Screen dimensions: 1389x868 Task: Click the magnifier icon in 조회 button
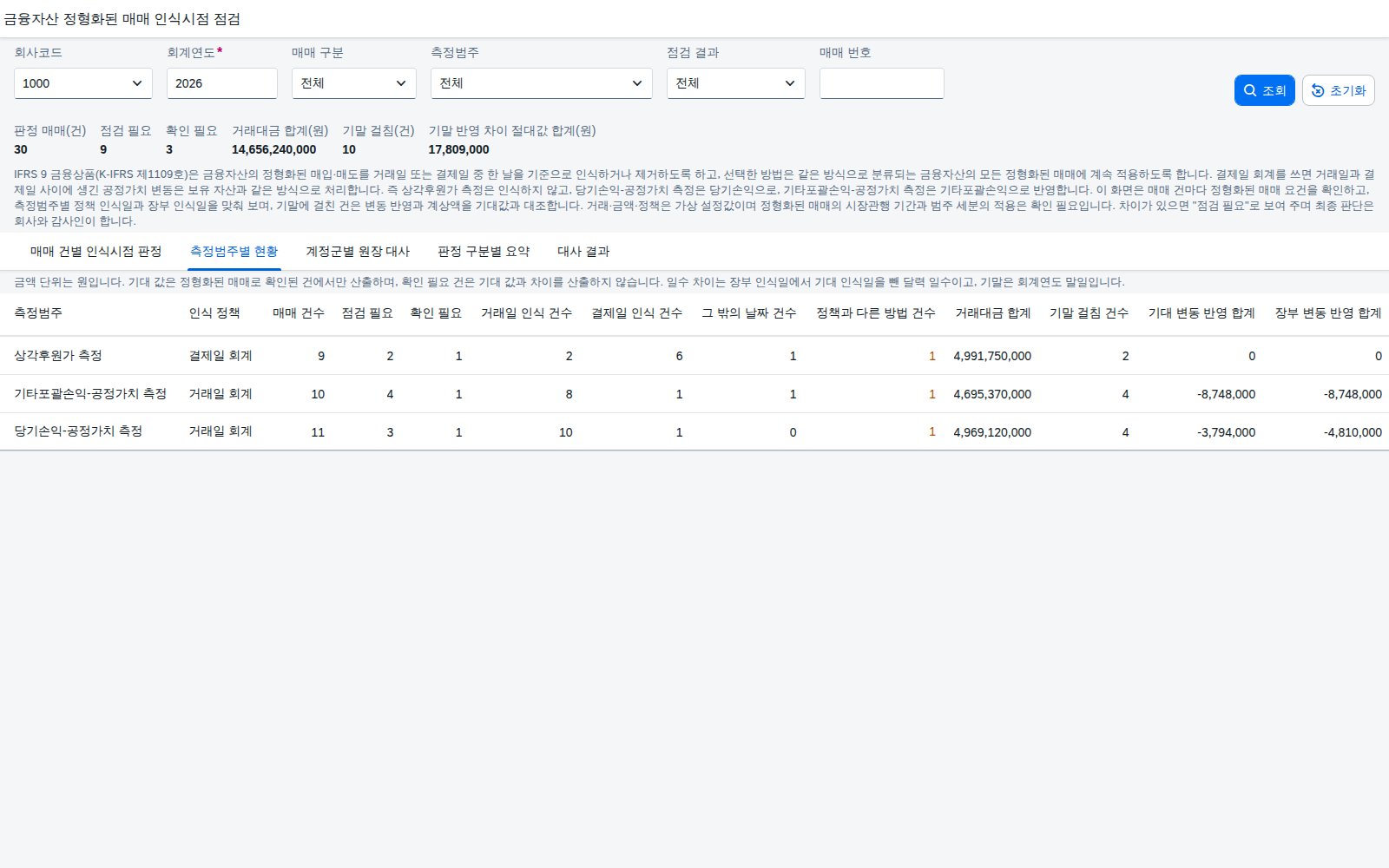tap(1250, 90)
